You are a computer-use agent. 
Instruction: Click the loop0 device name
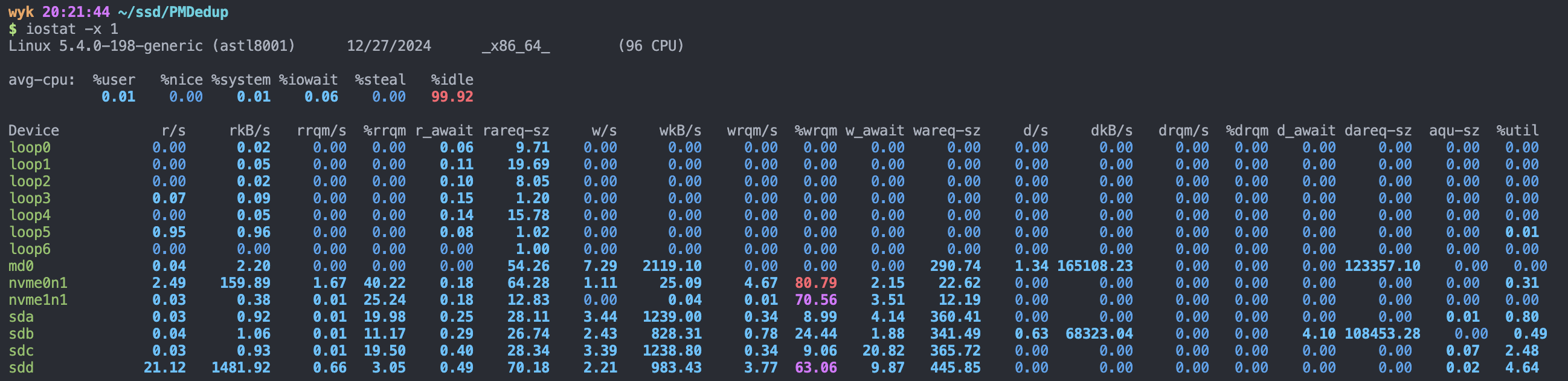click(29, 148)
